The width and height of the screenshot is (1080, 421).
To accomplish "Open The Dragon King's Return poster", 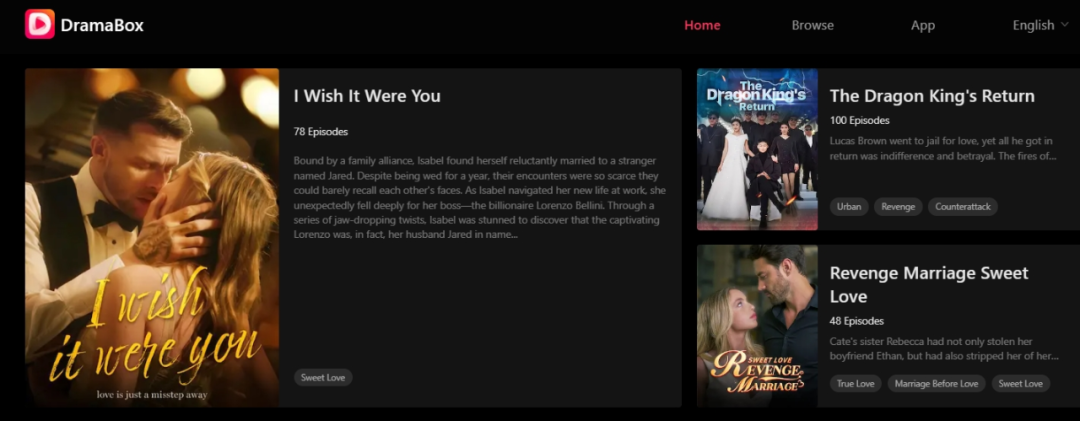I will click(757, 149).
